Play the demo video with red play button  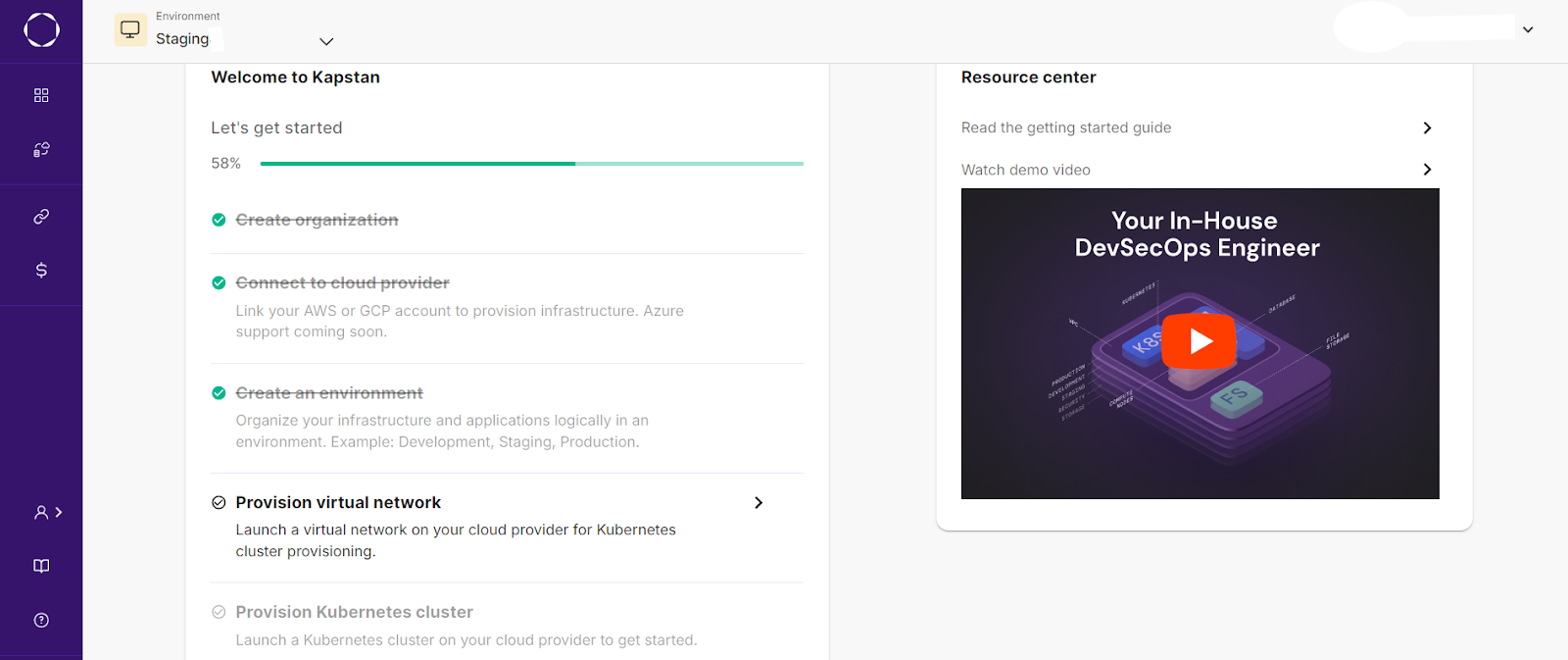(x=1200, y=341)
